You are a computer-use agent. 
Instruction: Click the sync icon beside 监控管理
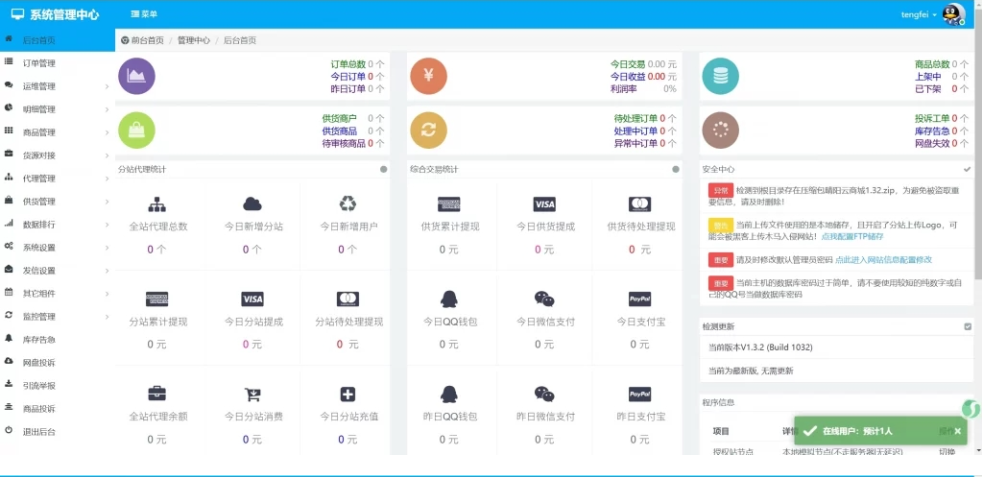pyautogui.click(x=9, y=315)
